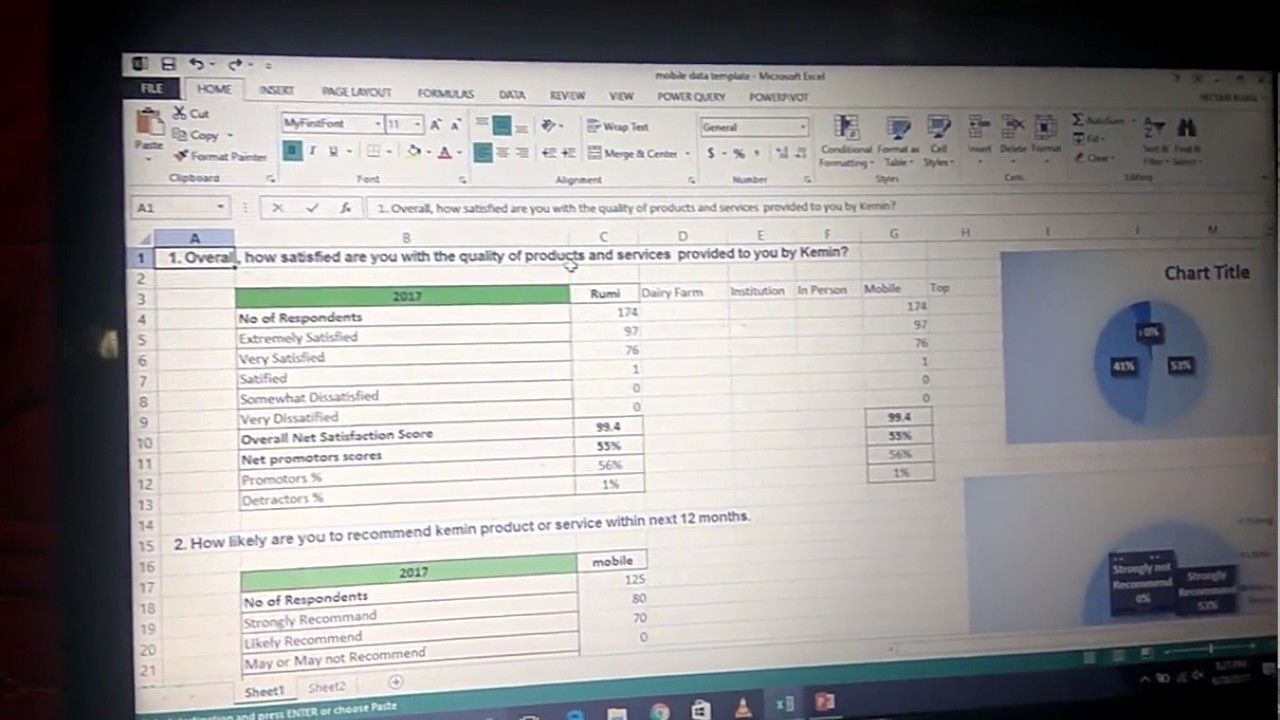The image size is (1280, 720).
Task: Click the fill color bucket swatch
Action: (414, 152)
